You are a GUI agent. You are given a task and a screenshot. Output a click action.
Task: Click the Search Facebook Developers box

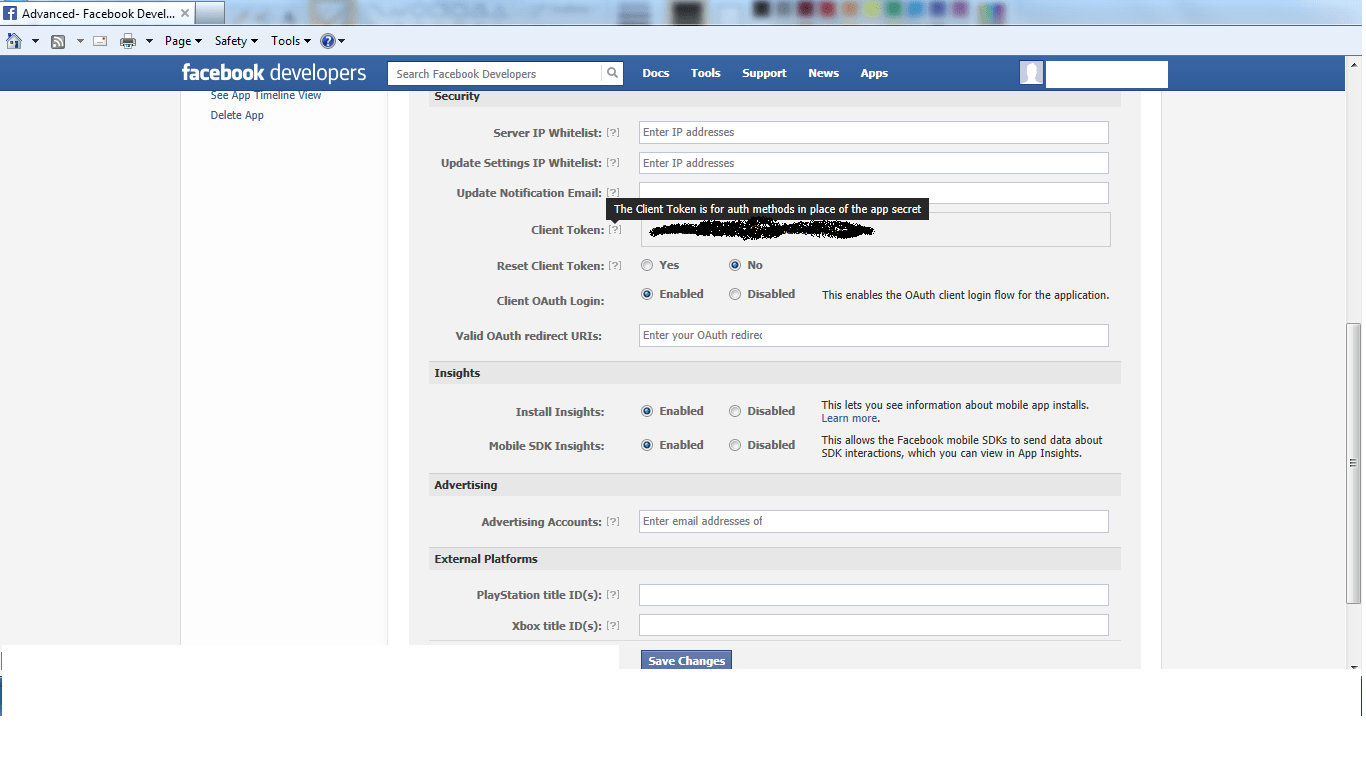coord(495,73)
